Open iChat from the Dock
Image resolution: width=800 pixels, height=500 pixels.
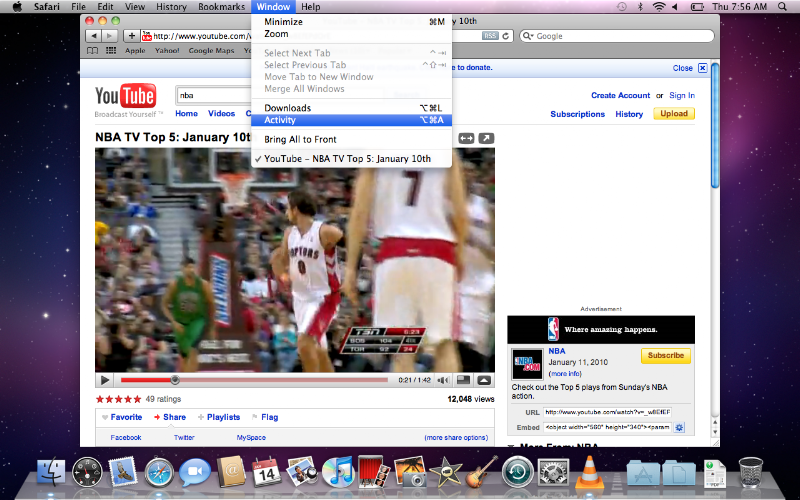click(194, 472)
